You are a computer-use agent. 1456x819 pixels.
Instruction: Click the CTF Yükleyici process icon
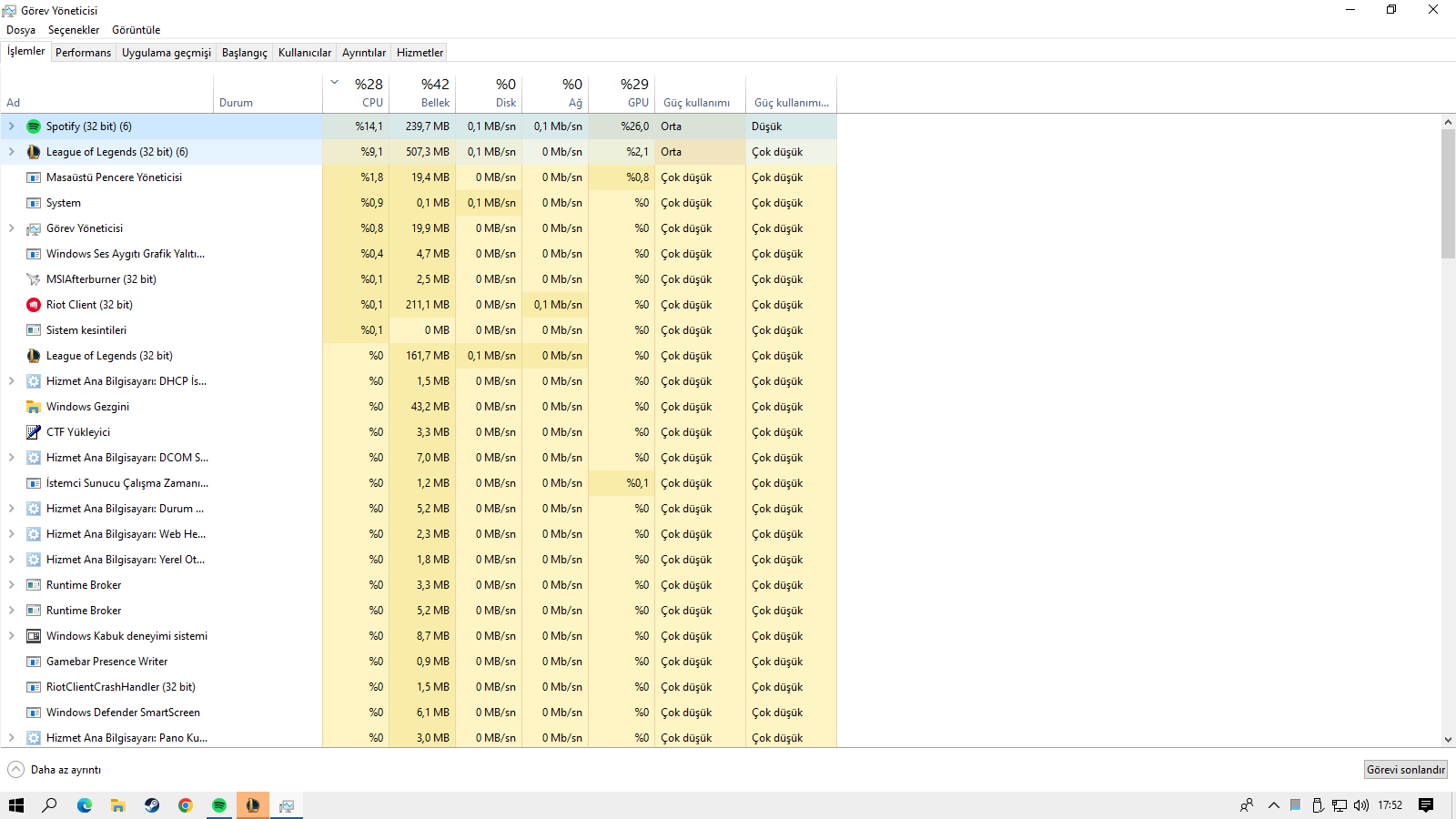pos(34,432)
